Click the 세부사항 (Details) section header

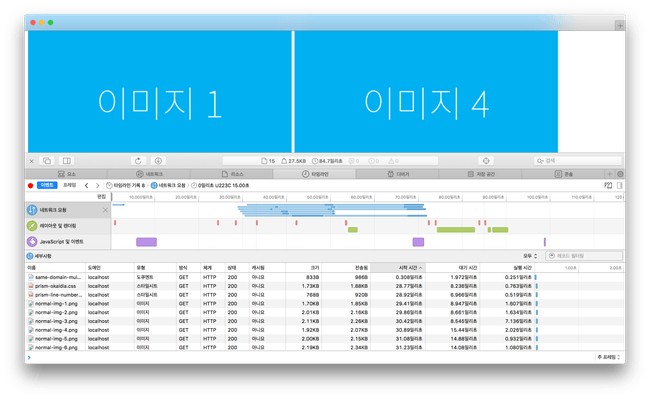(x=39, y=256)
